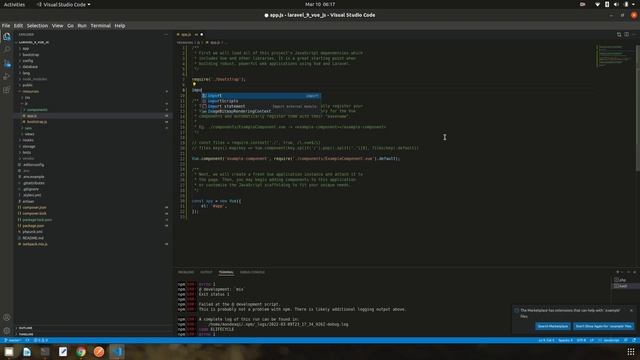The width and height of the screenshot is (640, 360).
Task: Click the feedback icon in status bar
Action: pyautogui.click(x=626, y=340)
